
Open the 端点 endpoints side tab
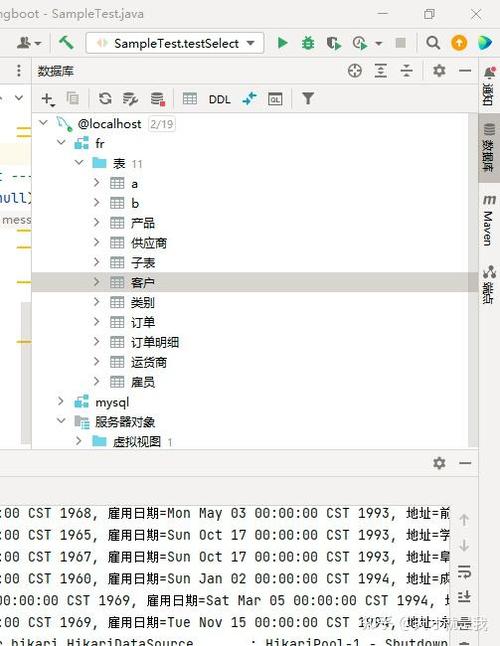coord(489,284)
